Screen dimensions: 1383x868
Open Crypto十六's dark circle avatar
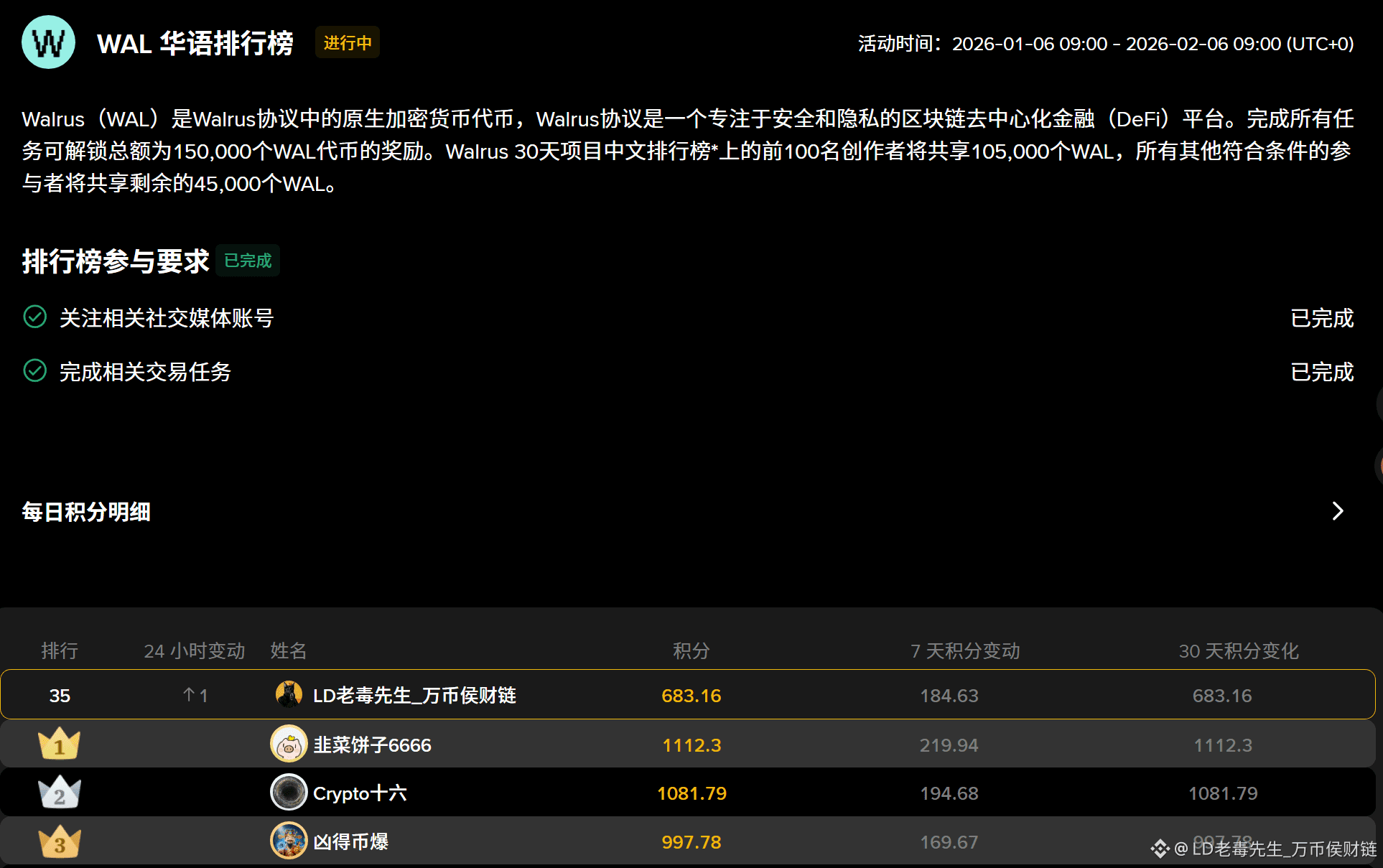click(289, 793)
